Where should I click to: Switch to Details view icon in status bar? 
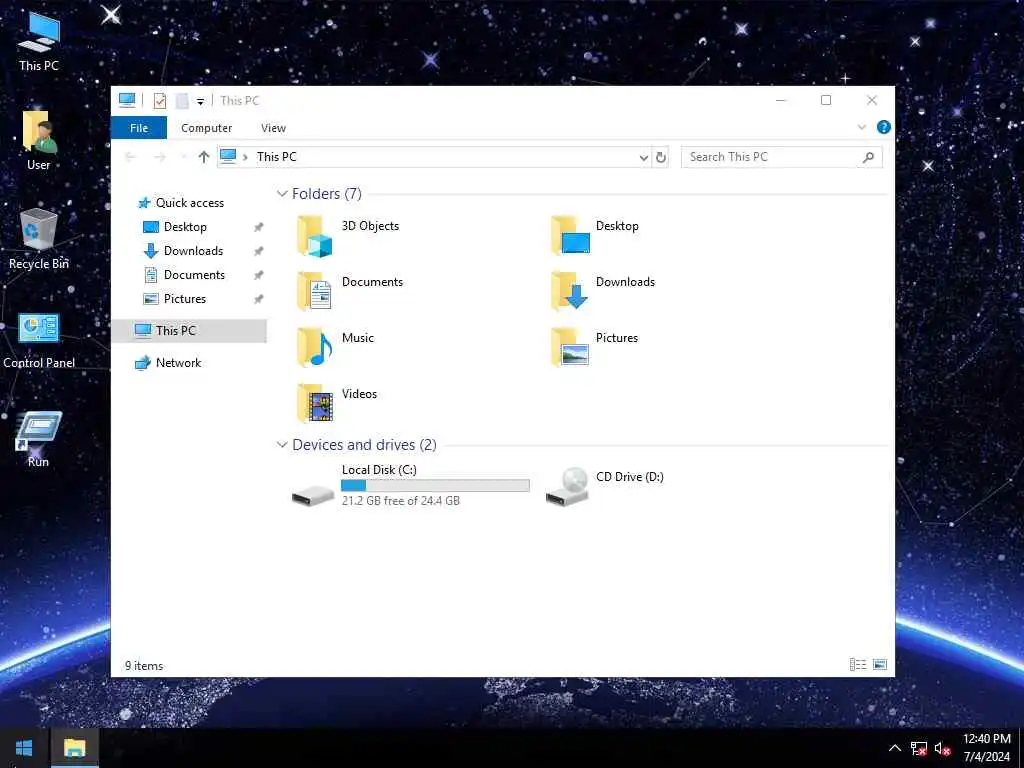point(857,665)
